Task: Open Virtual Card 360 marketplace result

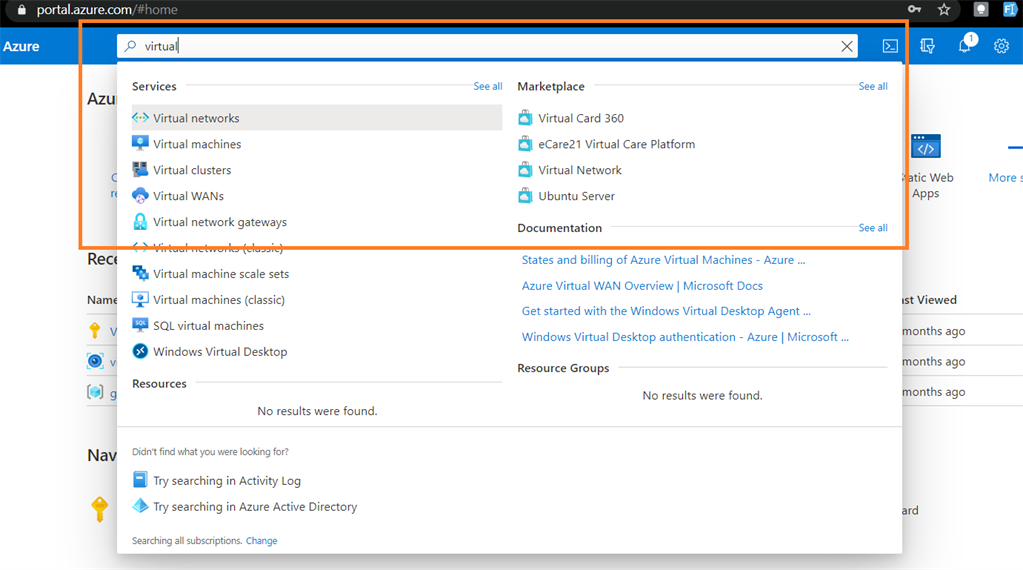Action: click(x=581, y=118)
